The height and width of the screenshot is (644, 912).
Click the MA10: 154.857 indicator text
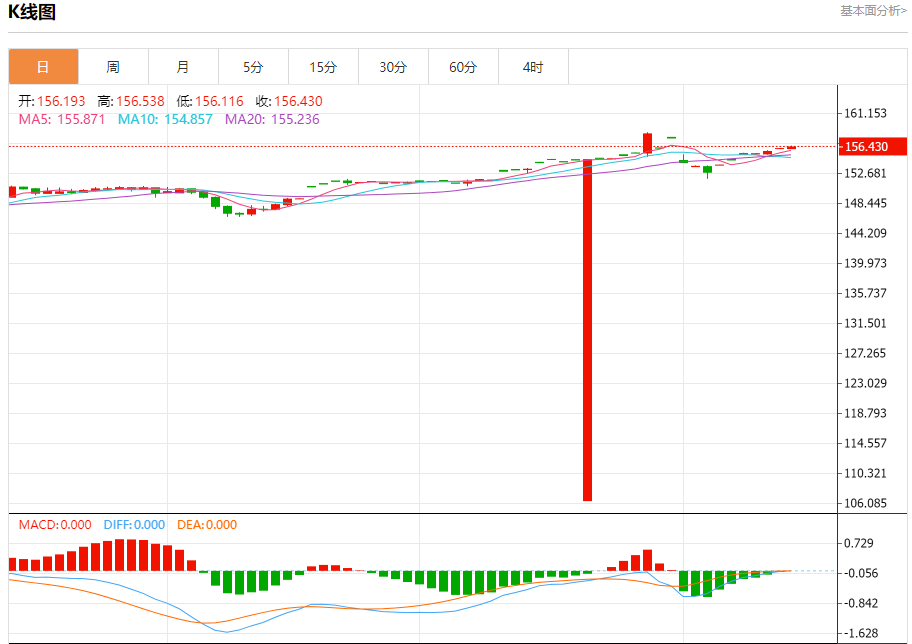165,119
